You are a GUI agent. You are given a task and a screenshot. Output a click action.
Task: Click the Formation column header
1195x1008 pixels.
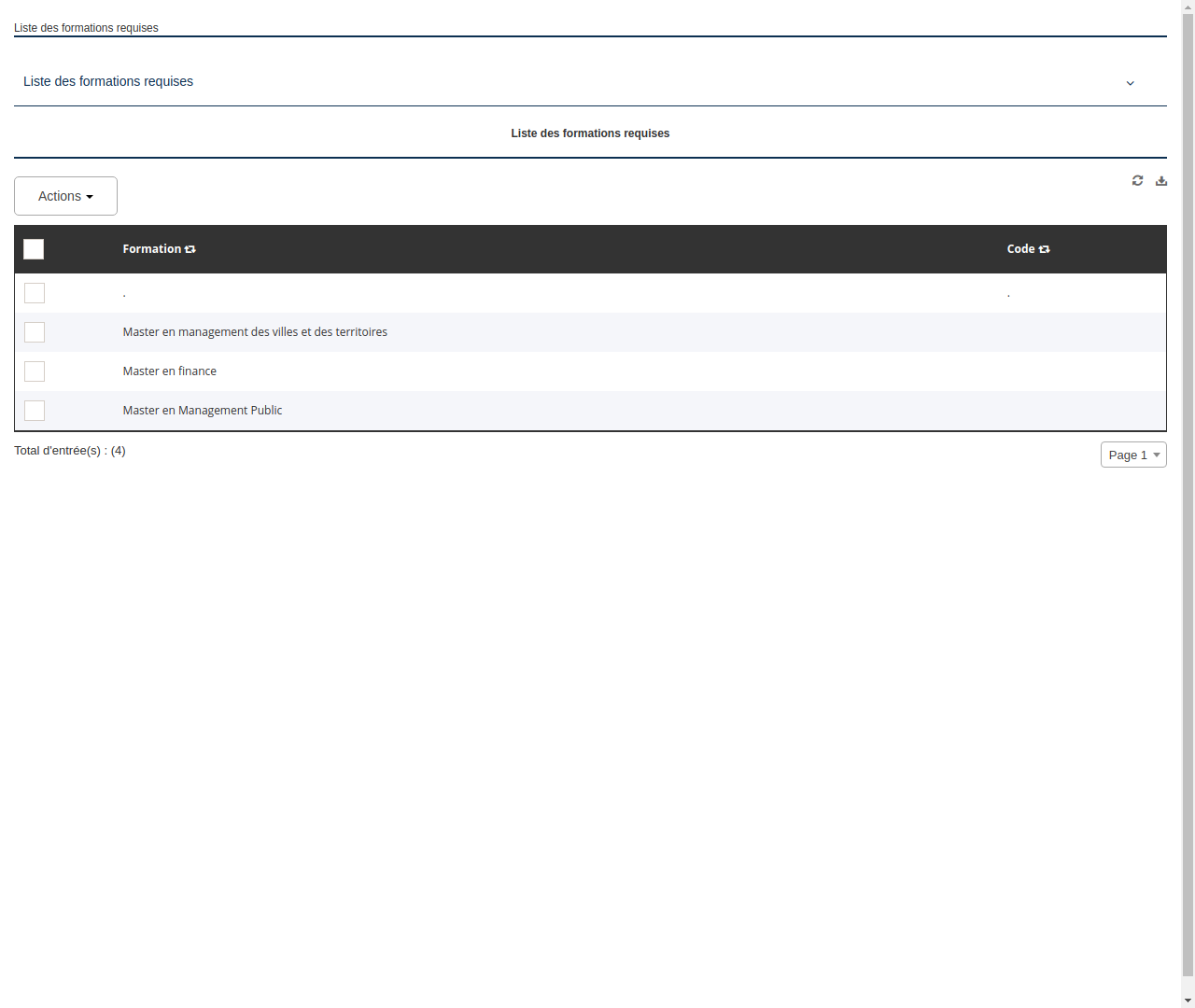(x=151, y=249)
